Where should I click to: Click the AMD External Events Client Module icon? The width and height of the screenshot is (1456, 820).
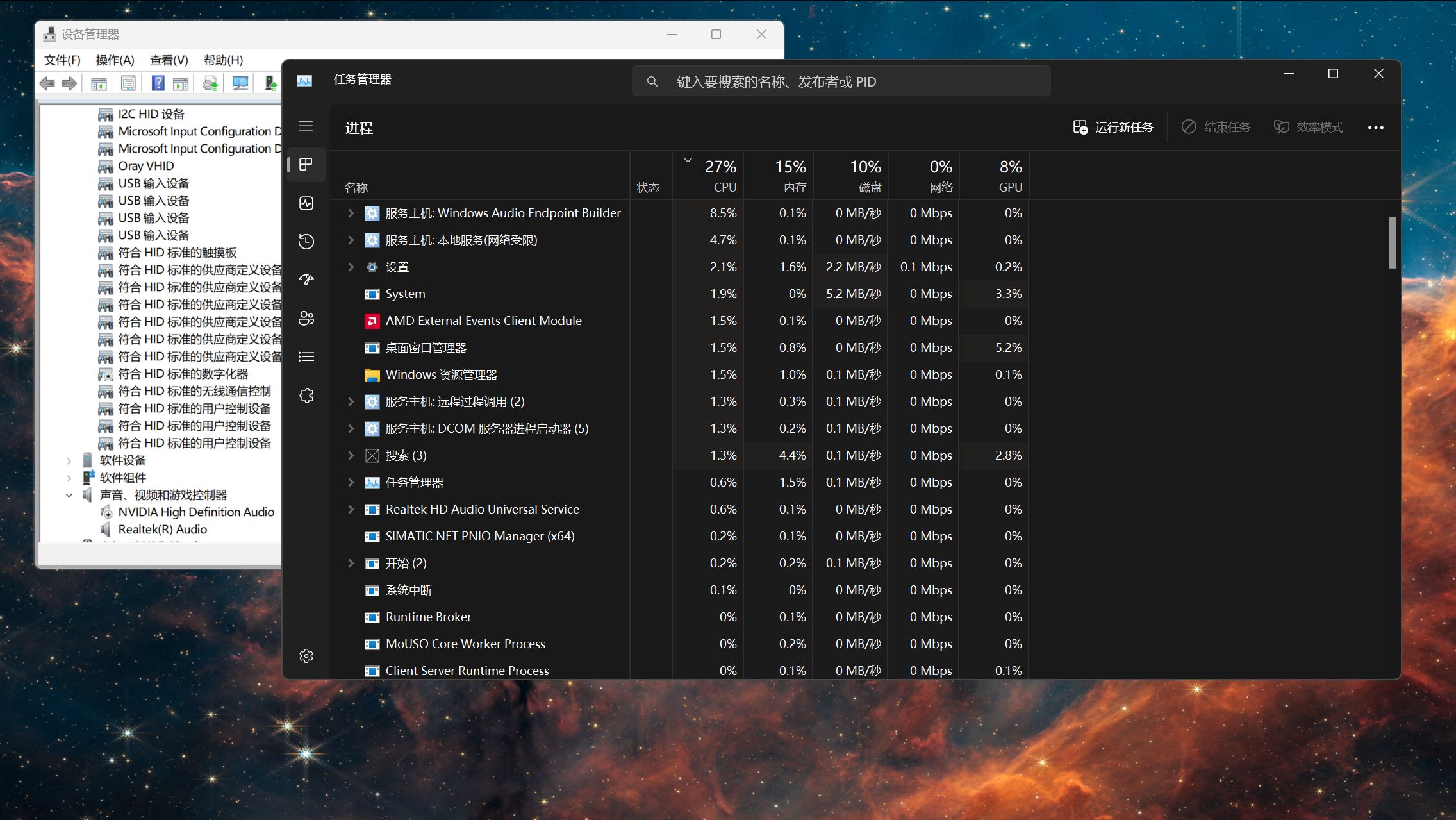pos(372,321)
